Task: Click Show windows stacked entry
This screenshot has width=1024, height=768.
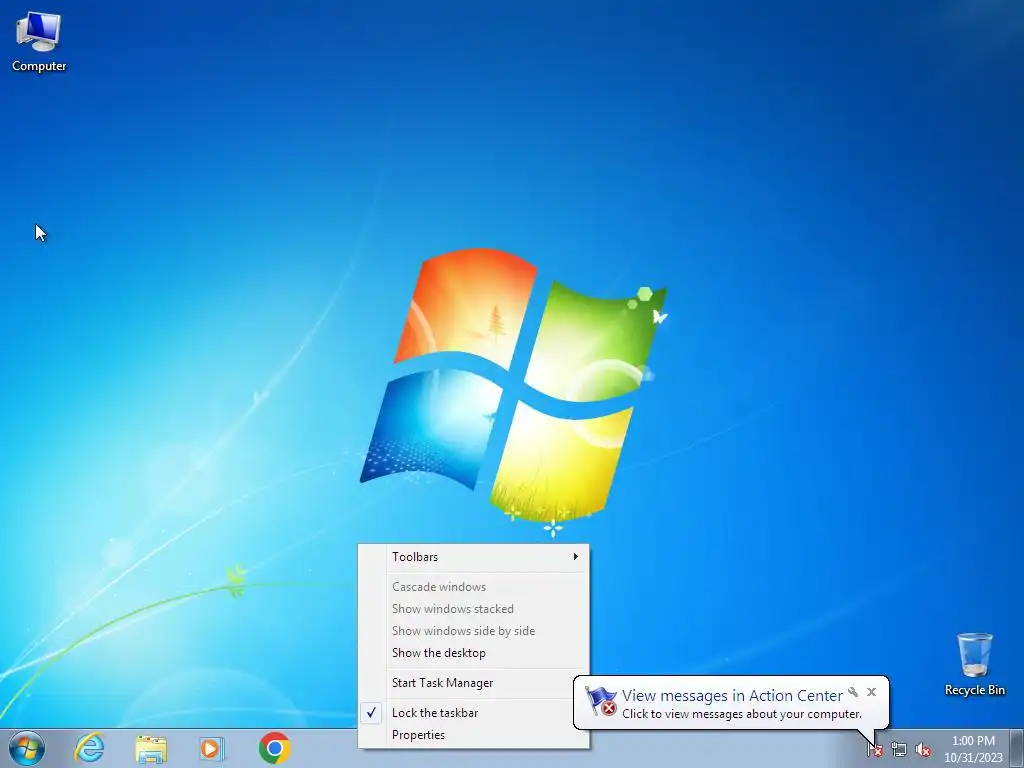Action: click(x=474, y=609)
